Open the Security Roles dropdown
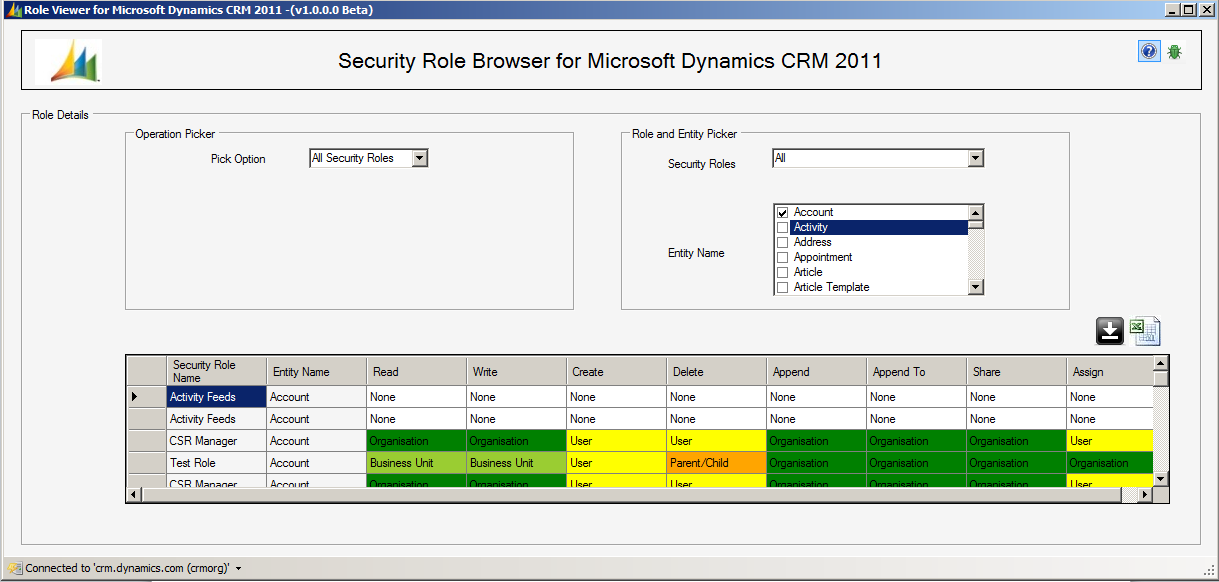The height and width of the screenshot is (582, 1219). click(x=975, y=158)
